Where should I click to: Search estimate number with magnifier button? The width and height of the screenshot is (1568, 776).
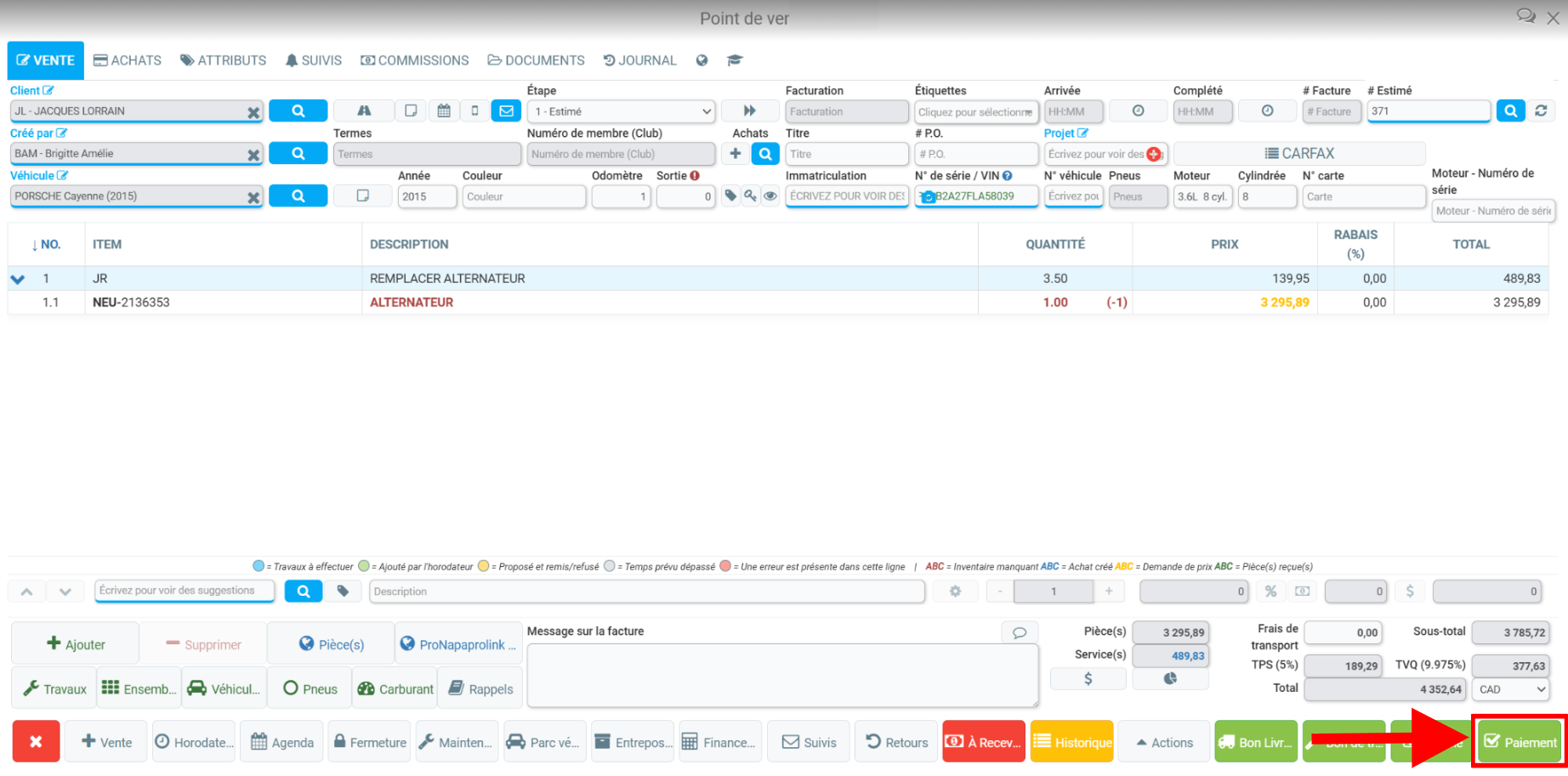tap(1510, 110)
